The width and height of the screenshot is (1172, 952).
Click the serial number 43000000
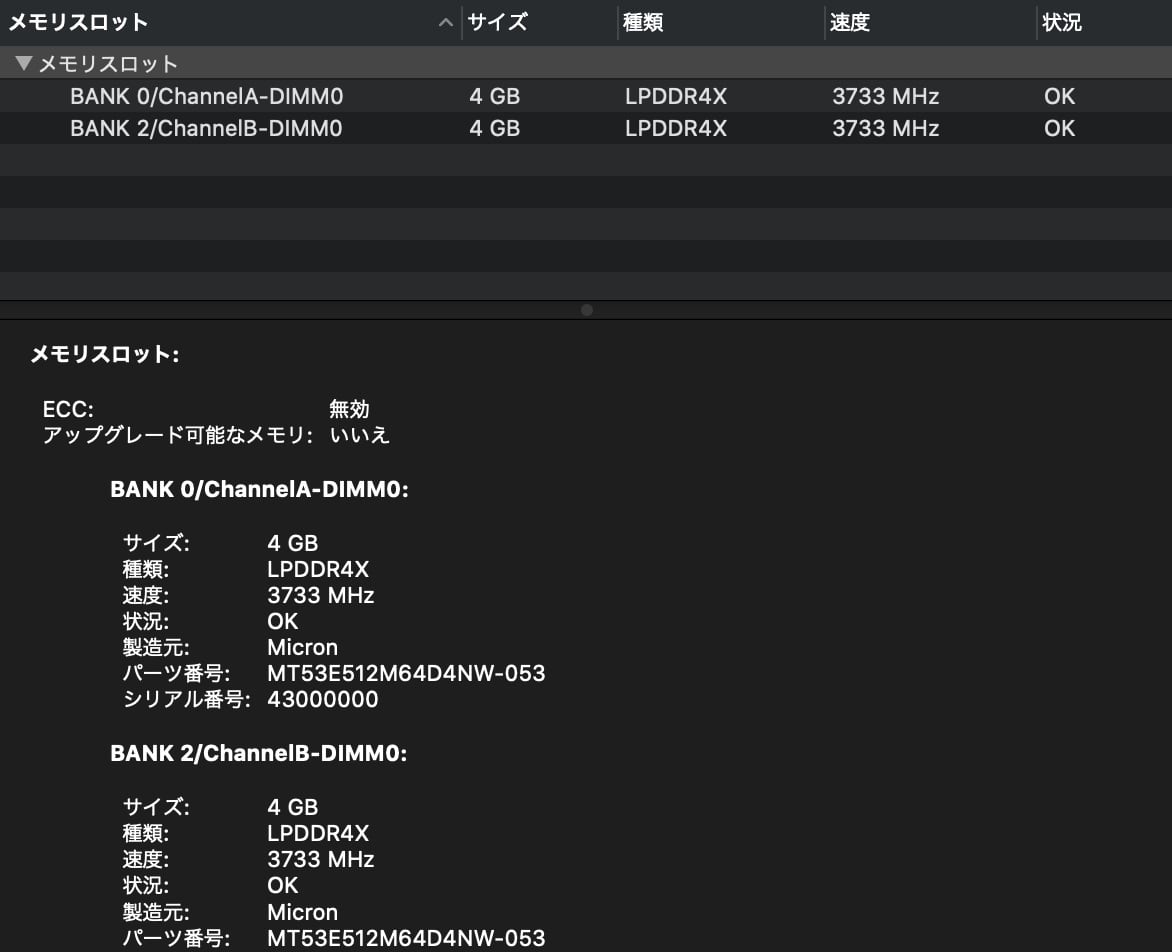323,699
